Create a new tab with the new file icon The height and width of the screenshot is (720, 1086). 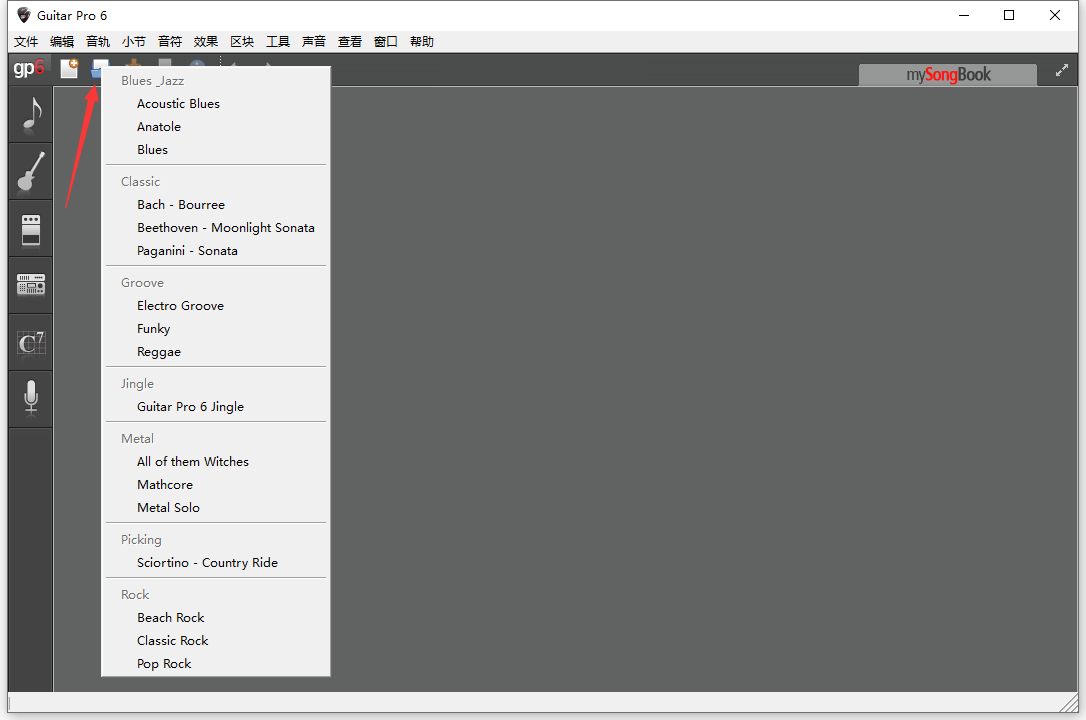point(69,68)
